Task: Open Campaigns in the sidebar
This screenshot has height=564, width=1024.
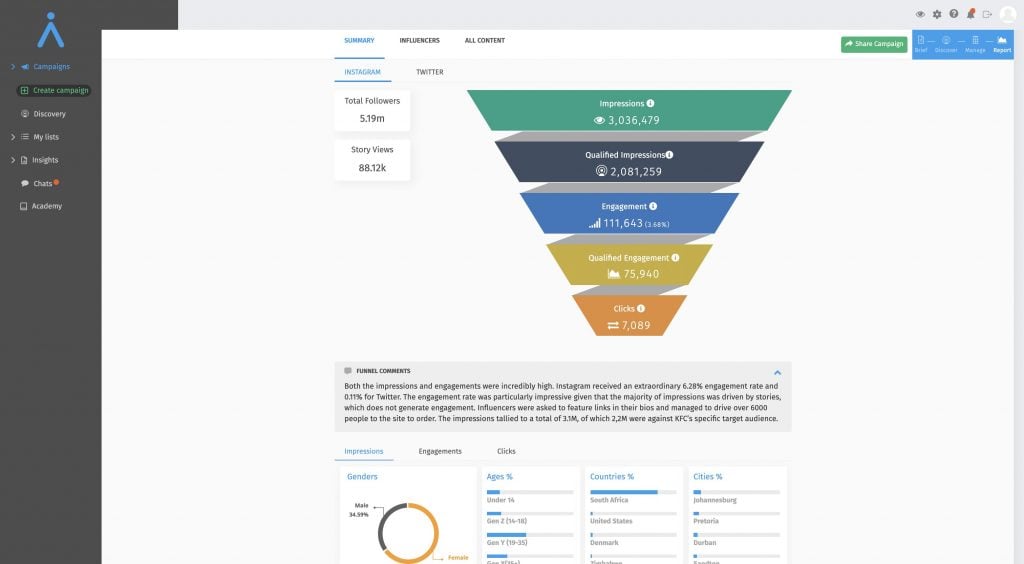Action: tap(52, 67)
